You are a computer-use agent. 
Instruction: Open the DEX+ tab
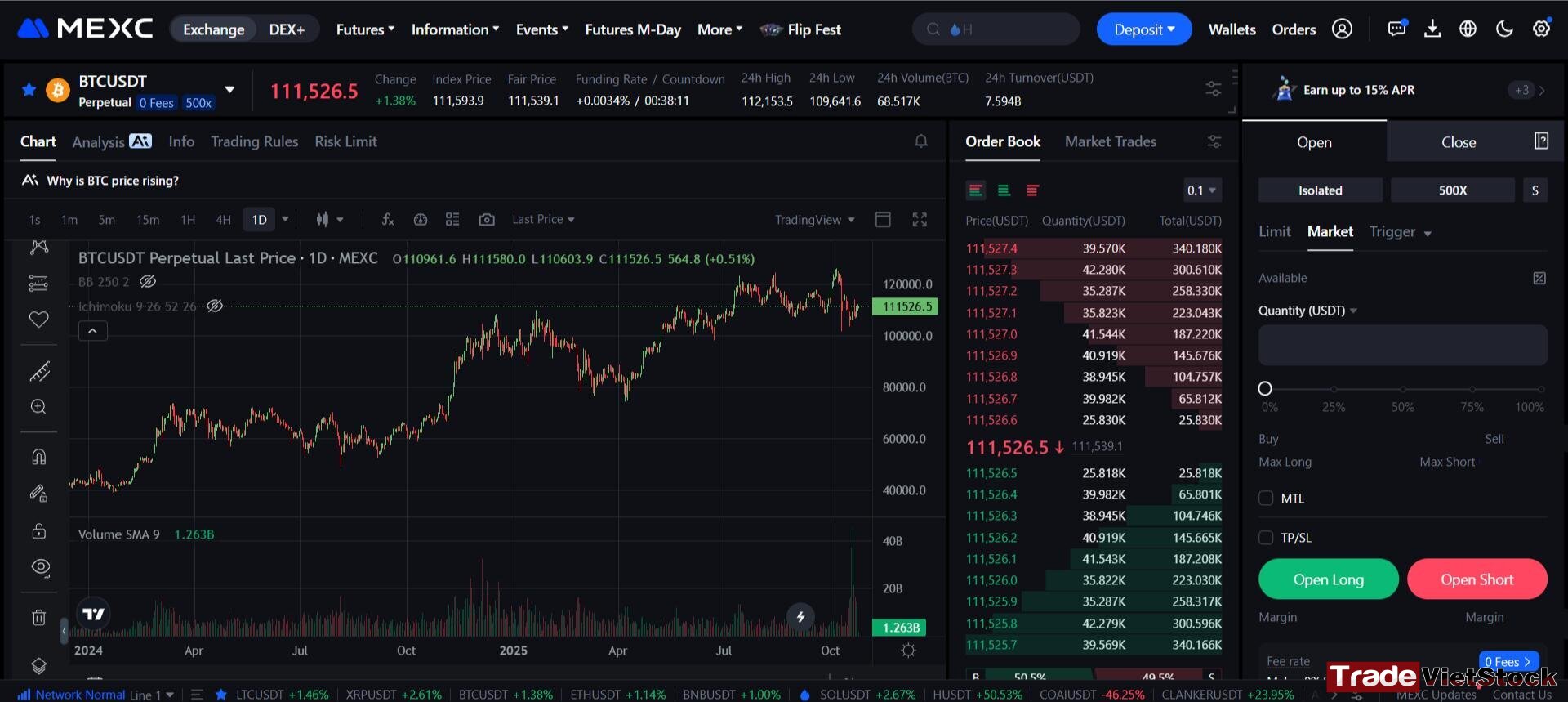point(287,29)
